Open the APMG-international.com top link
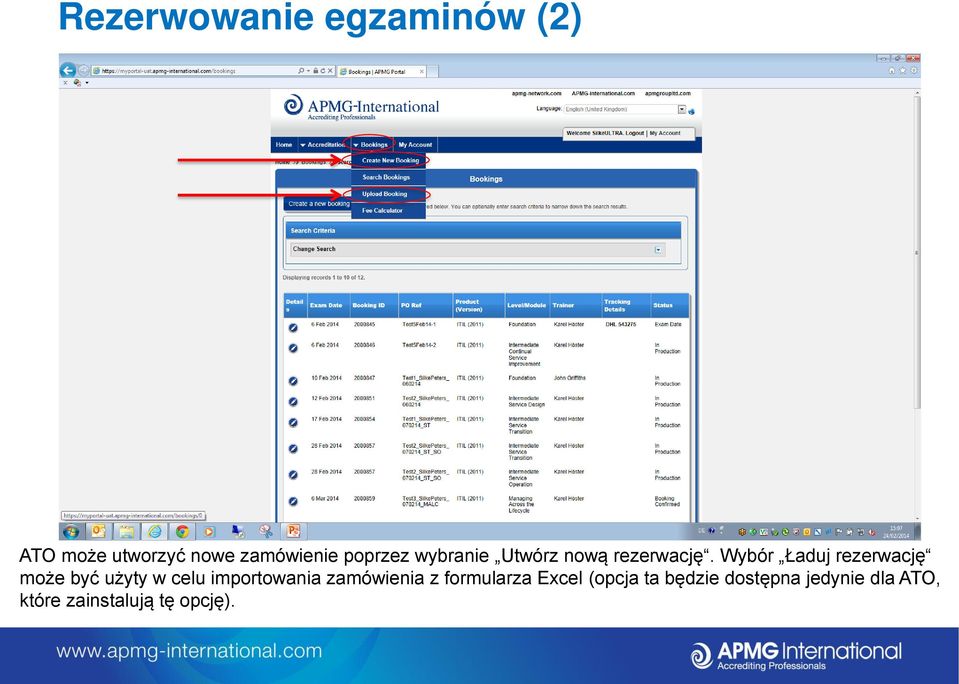The height and width of the screenshot is (684, 959). pyautogui.click(x=603, y=94)
